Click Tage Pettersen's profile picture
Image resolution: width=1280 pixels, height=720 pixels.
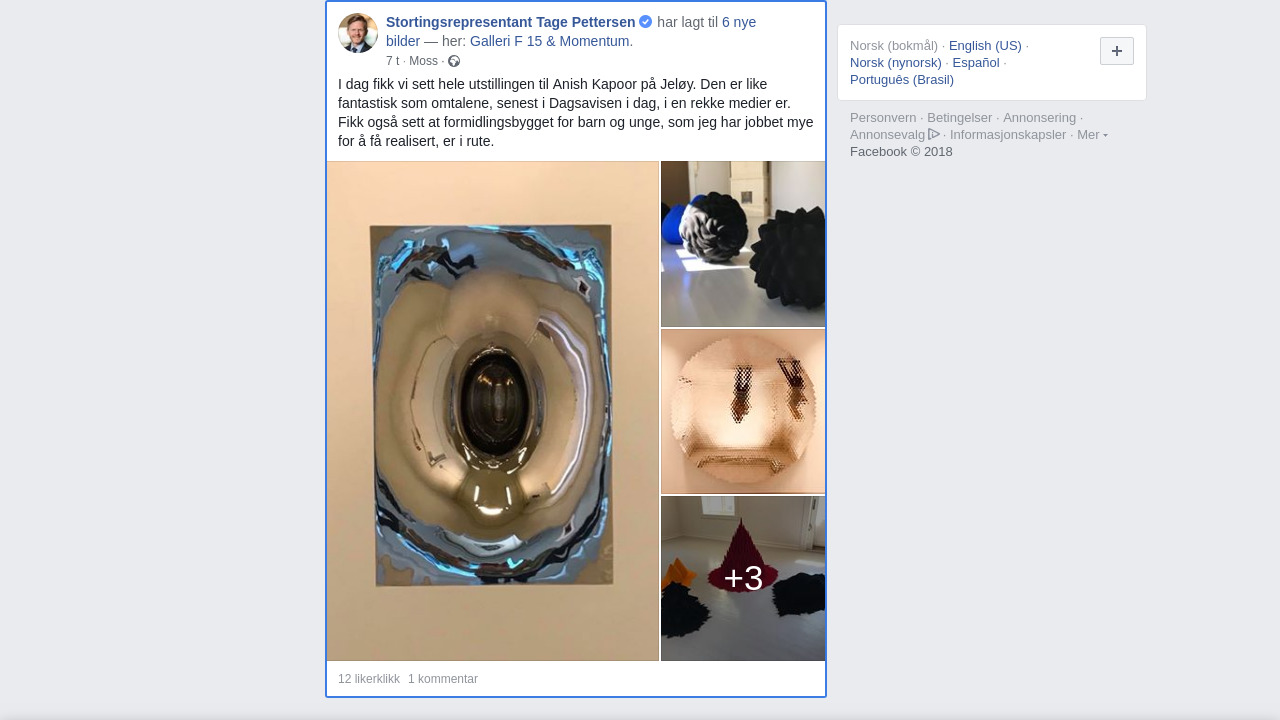tap(358, 33)
